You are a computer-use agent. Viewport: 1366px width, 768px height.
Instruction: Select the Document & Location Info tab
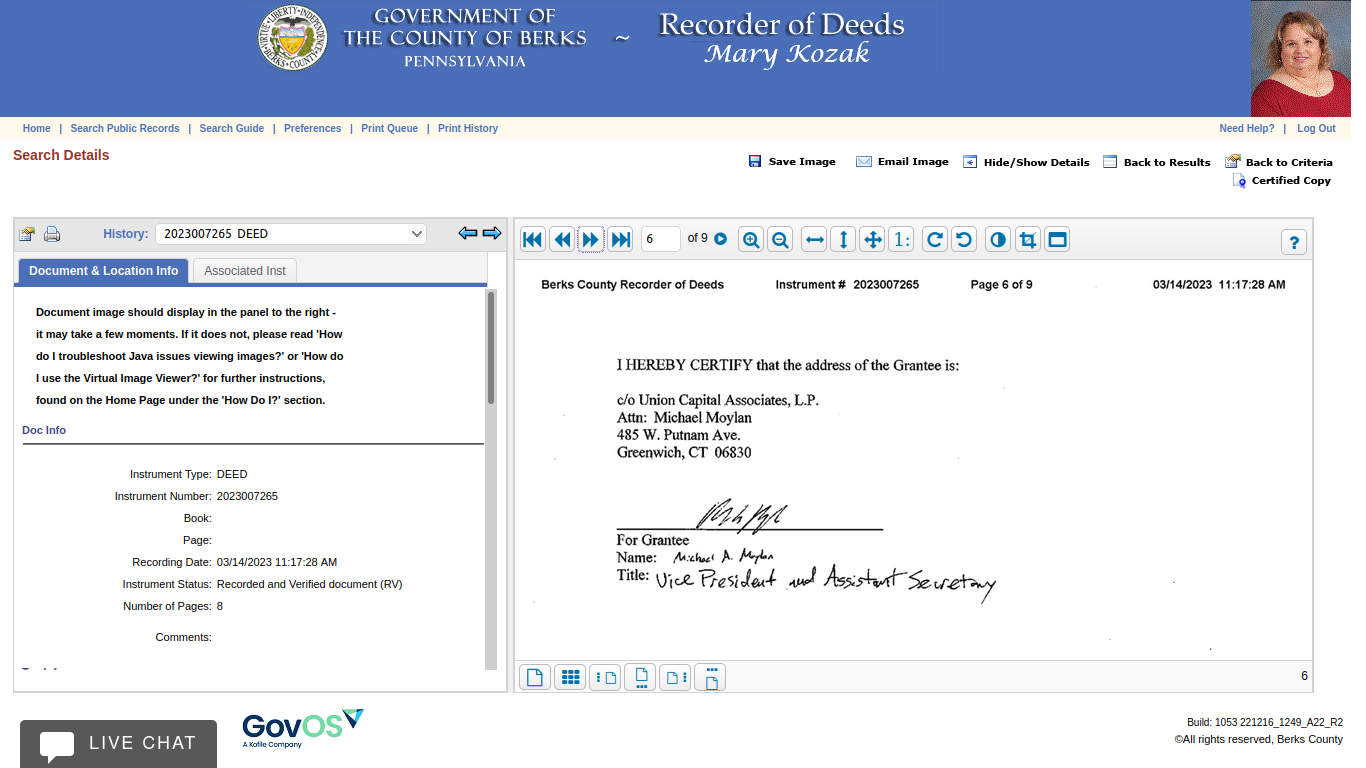tap(104, 271)
